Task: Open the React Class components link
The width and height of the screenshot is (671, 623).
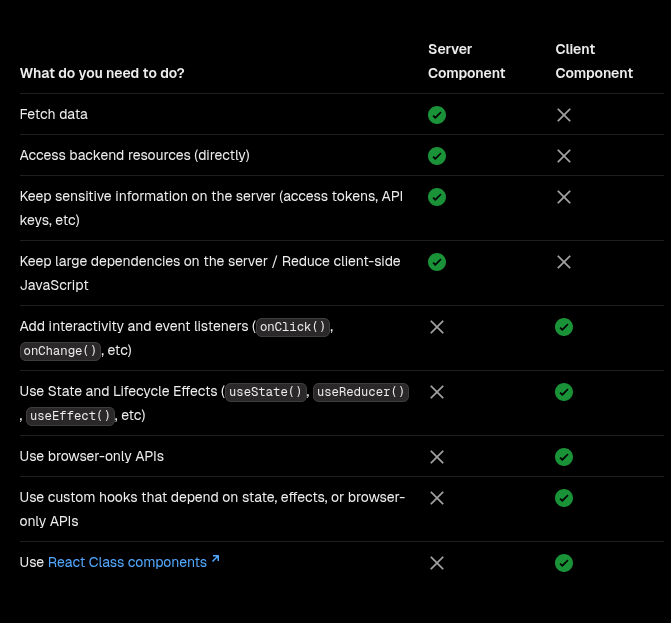Action: pos(128,562)
